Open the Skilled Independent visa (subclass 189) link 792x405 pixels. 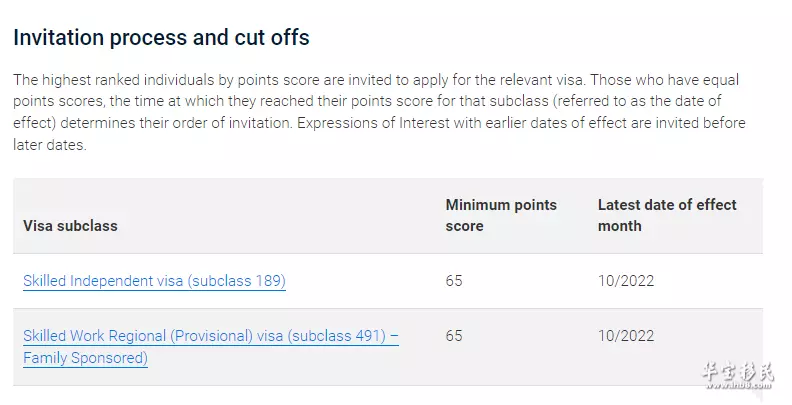click(x=154, y=281)
